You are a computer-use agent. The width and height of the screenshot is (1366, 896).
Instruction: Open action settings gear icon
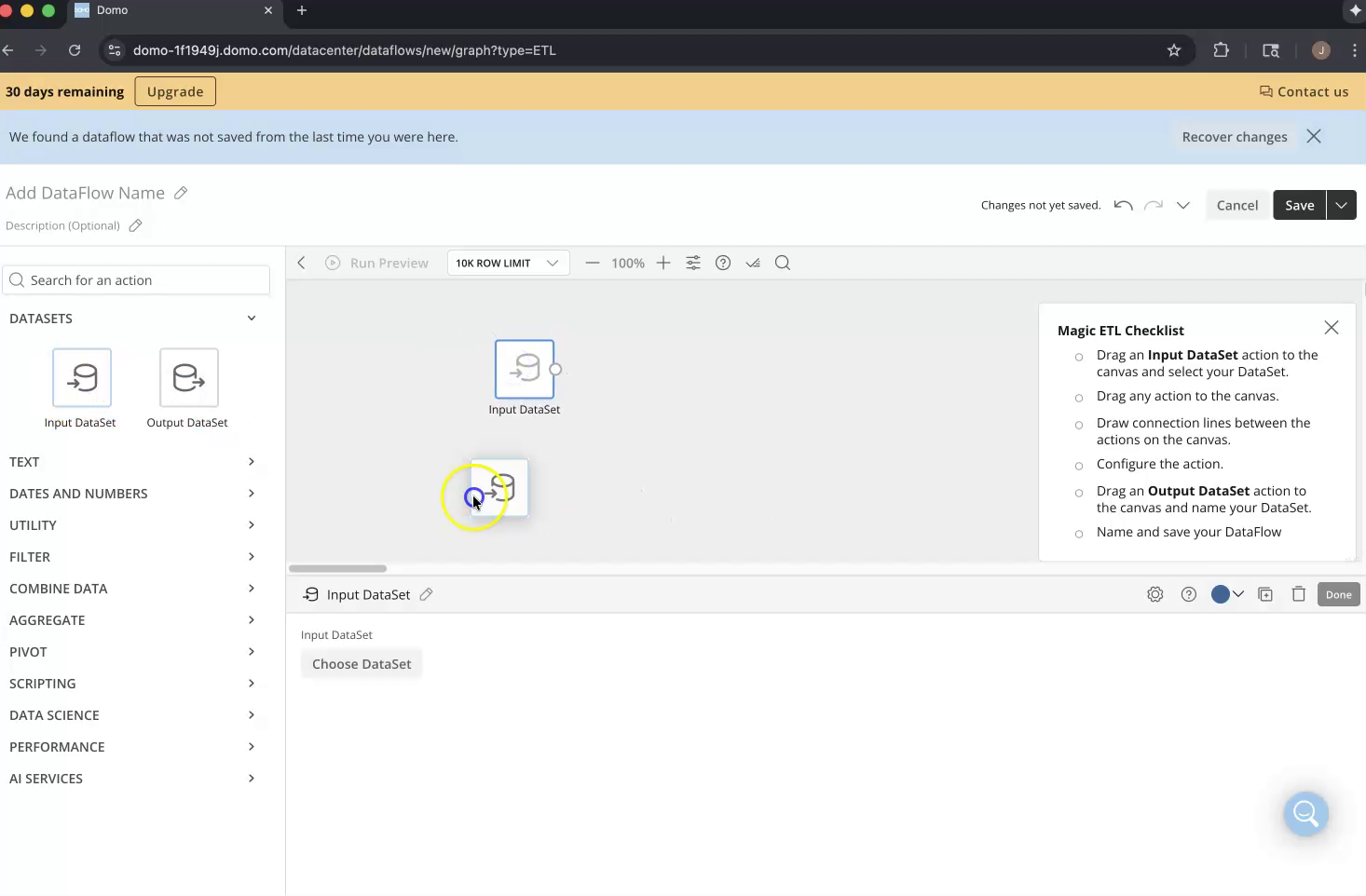click(x=1155, y=594)
